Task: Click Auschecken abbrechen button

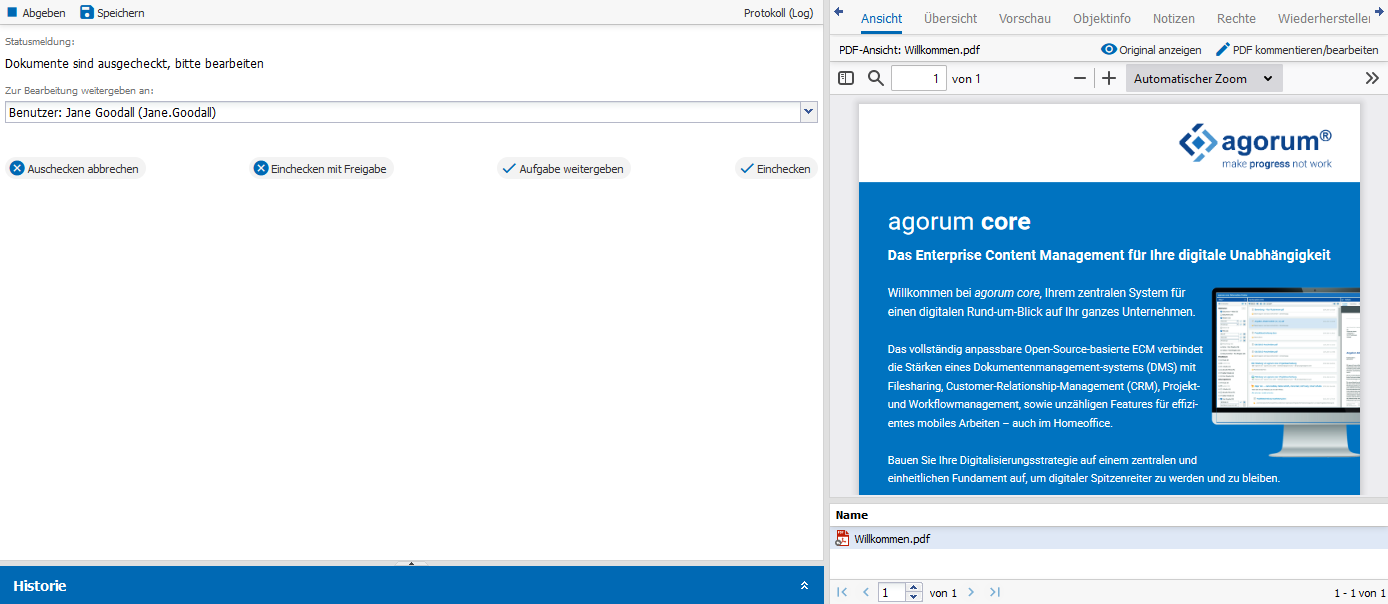Action: click(76, 169)
